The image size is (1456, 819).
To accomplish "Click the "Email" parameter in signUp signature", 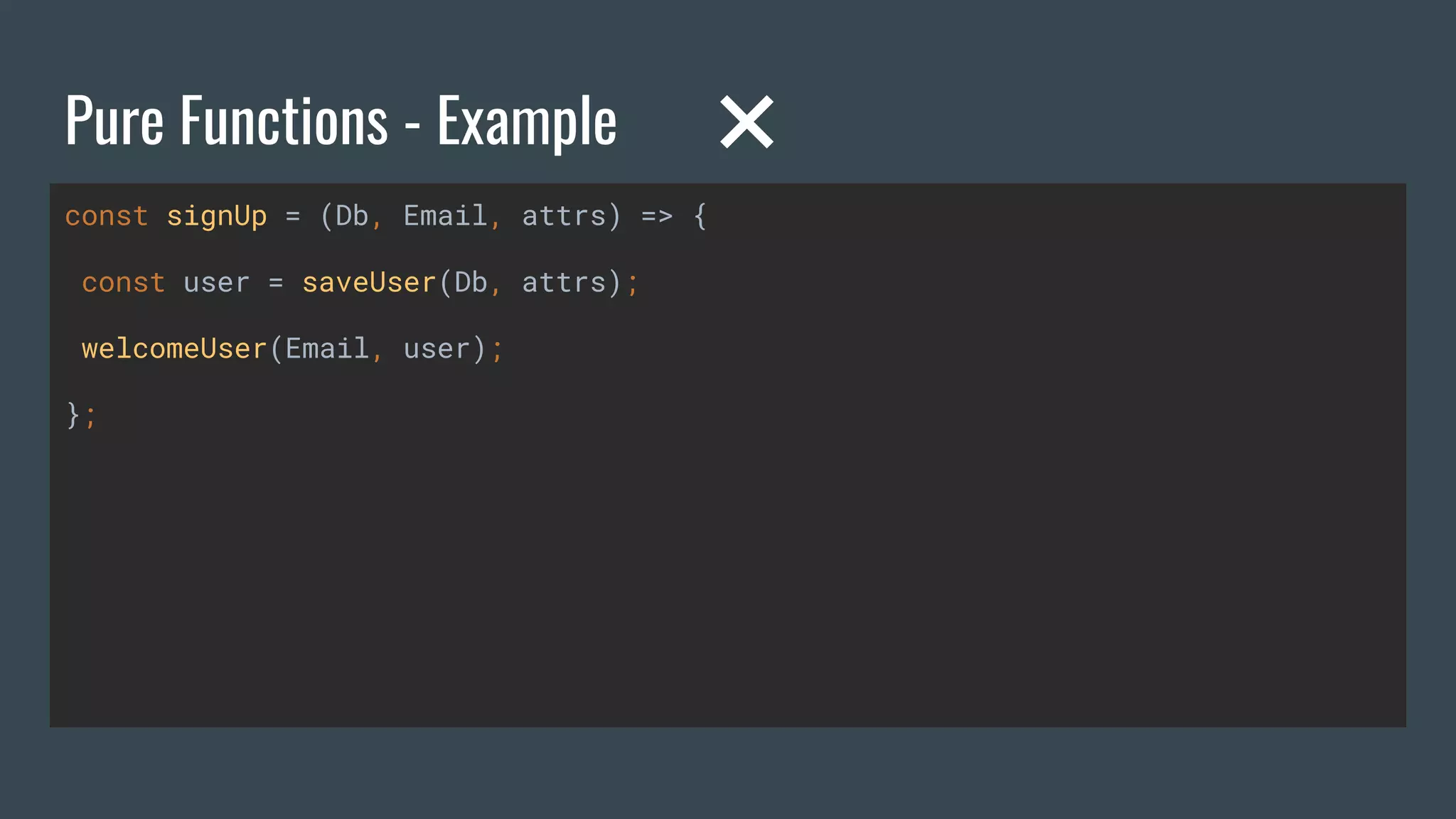I will pyautogui.click(x=445, y=216).
